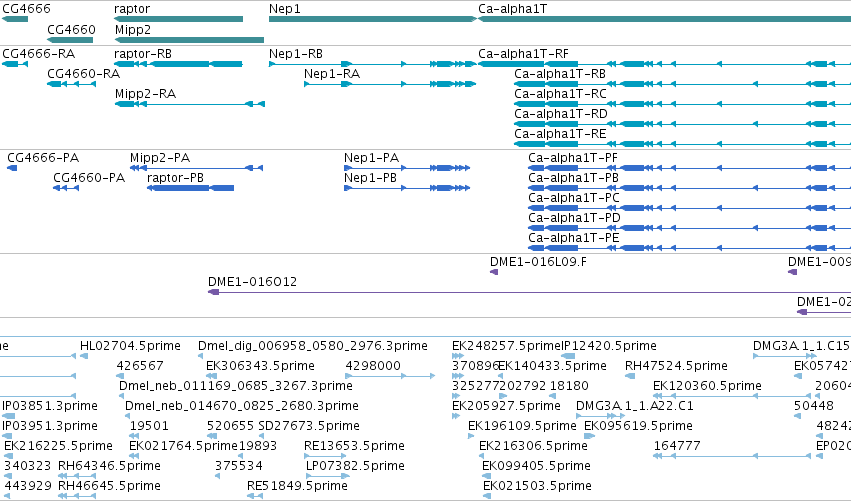This screenshot has height=501, width=851.
Task: Click the EK216306.5prime EST label
Action: (533, 447)
